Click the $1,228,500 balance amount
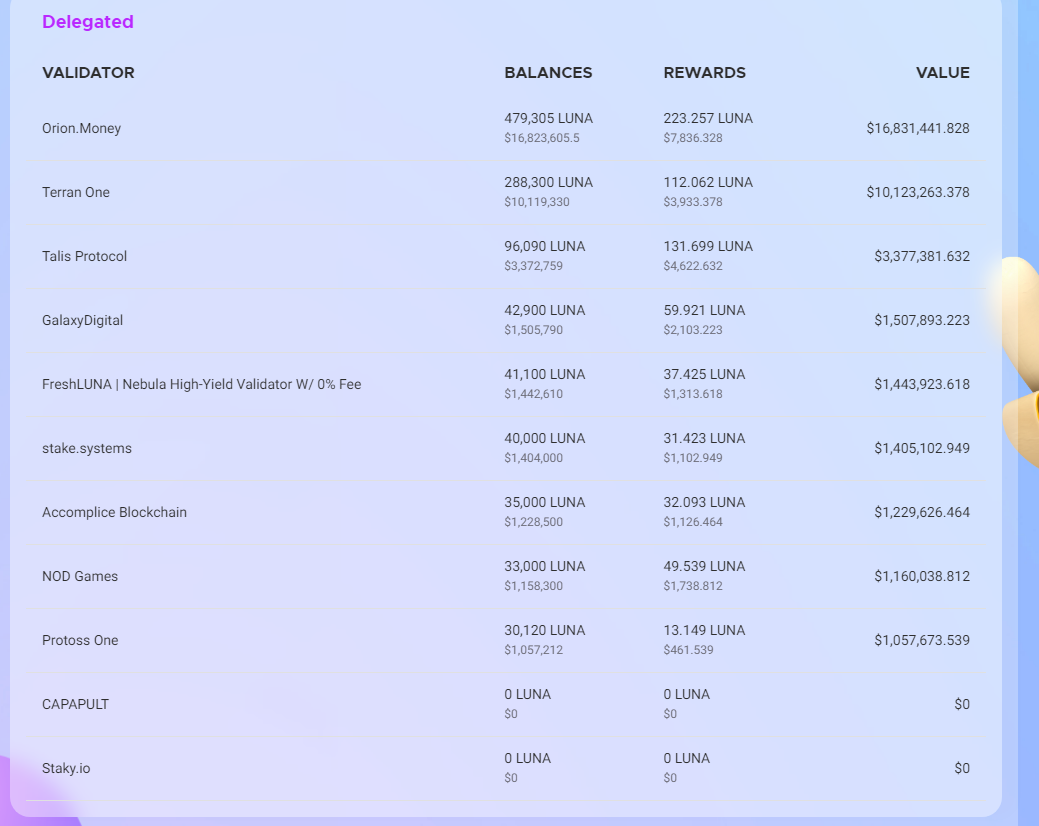 pyautogui.click(x=533, y=522)
